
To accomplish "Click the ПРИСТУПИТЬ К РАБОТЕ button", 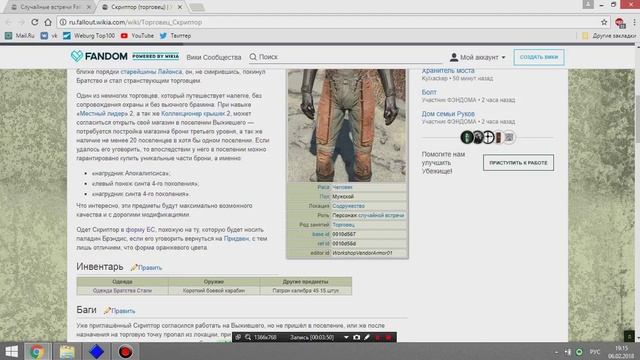I will (518, 162).
